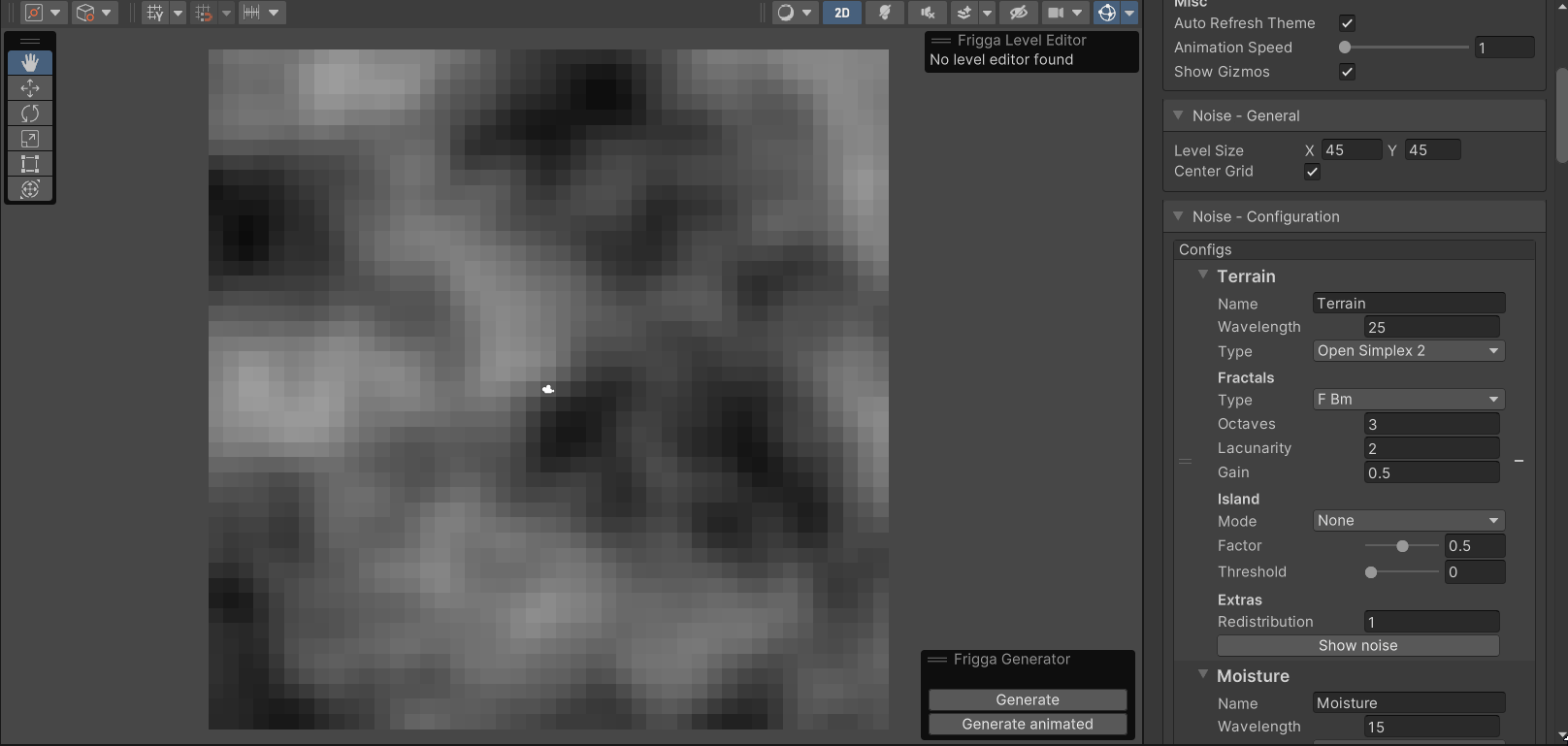Viewport: 1568px width, 746px height.
Task: Click the Generate button
Action: pyautogui.click(x=1028, y=699)
